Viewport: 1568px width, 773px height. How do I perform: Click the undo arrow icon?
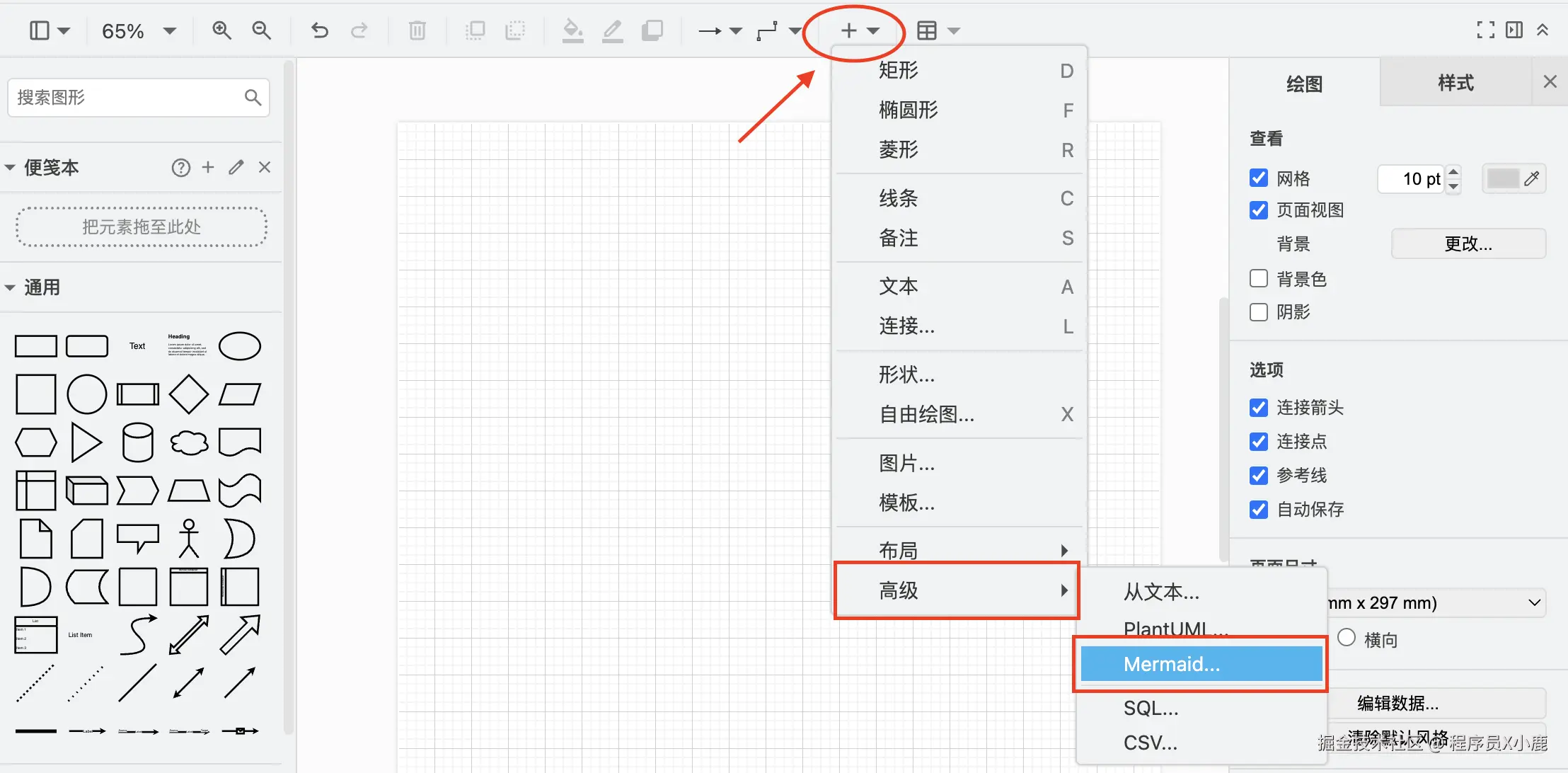point(320,30)
